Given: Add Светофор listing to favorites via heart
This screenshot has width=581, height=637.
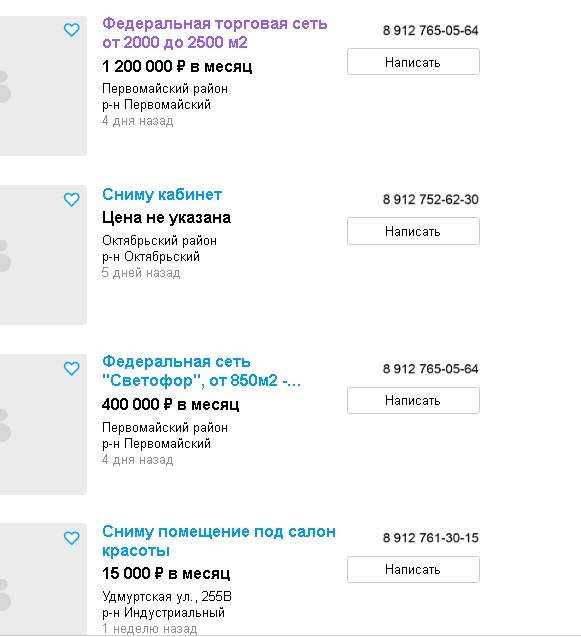Looking at the screenshot, I should tap(72, 369).
